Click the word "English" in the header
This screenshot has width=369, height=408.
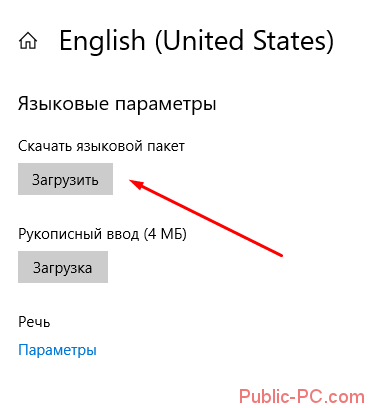pyautogui.click(x=102, y=41)
